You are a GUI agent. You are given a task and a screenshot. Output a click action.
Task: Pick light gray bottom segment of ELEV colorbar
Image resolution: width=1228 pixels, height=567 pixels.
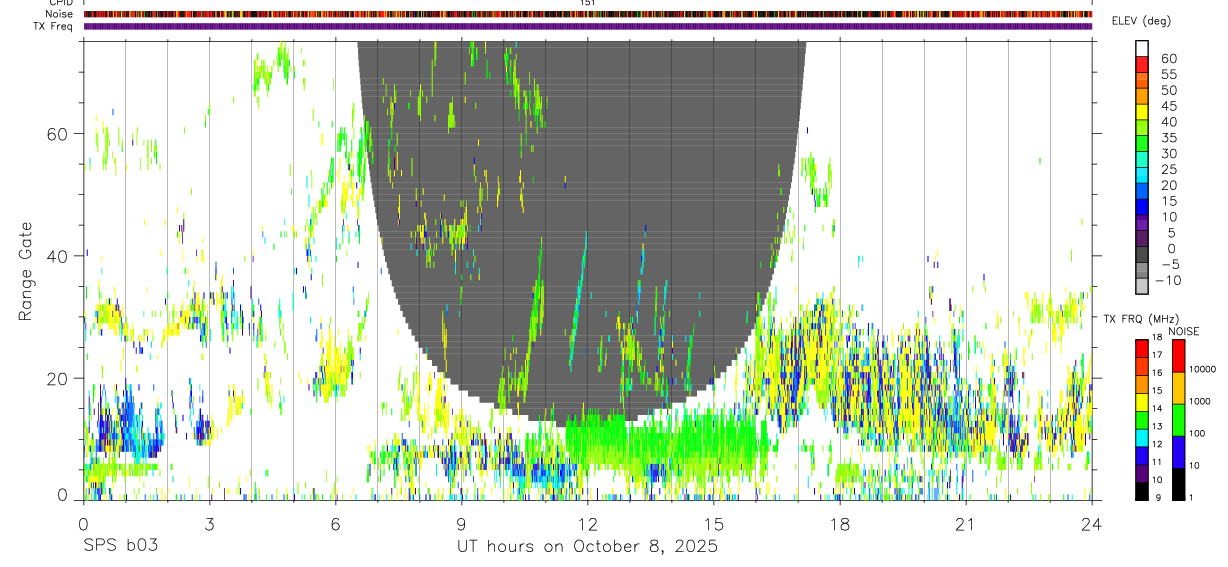[x=1142, y=286]
